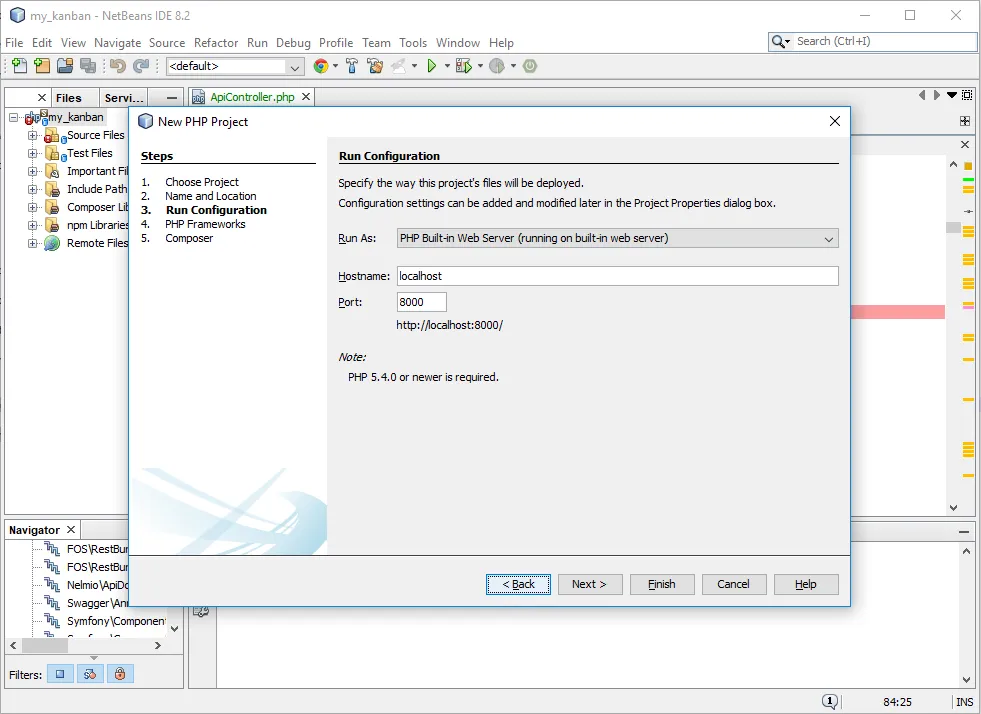Click the scroll documents left arrow
This screenshot has height=714, width=981.
point(922,95)
